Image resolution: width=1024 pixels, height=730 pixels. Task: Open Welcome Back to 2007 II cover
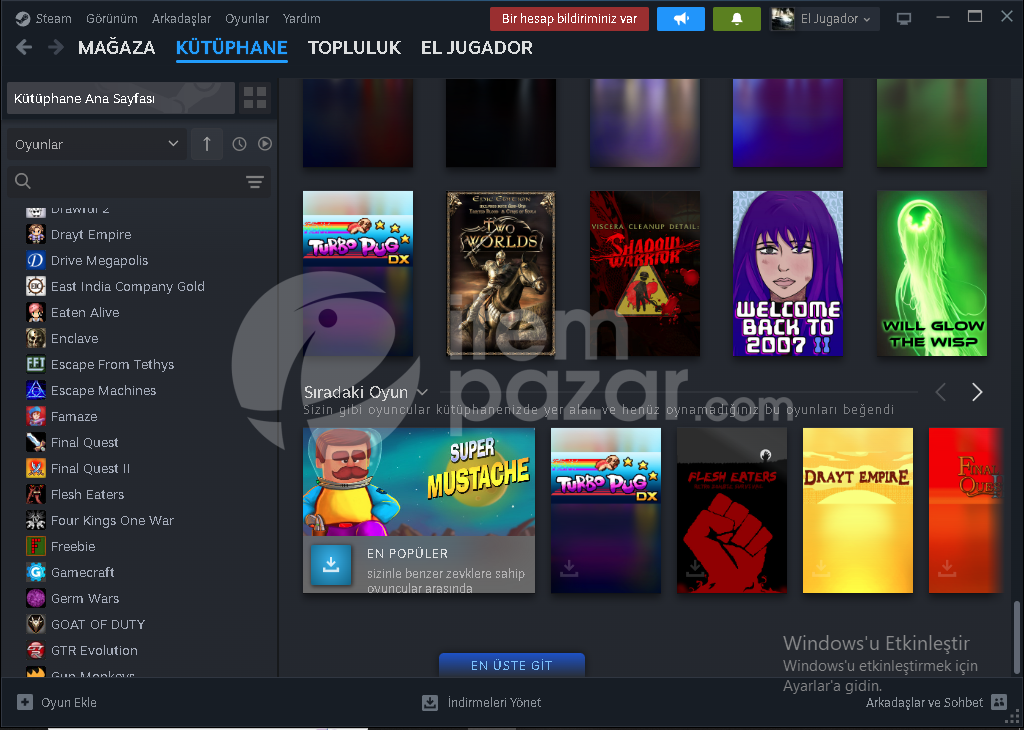coord(788,274)
